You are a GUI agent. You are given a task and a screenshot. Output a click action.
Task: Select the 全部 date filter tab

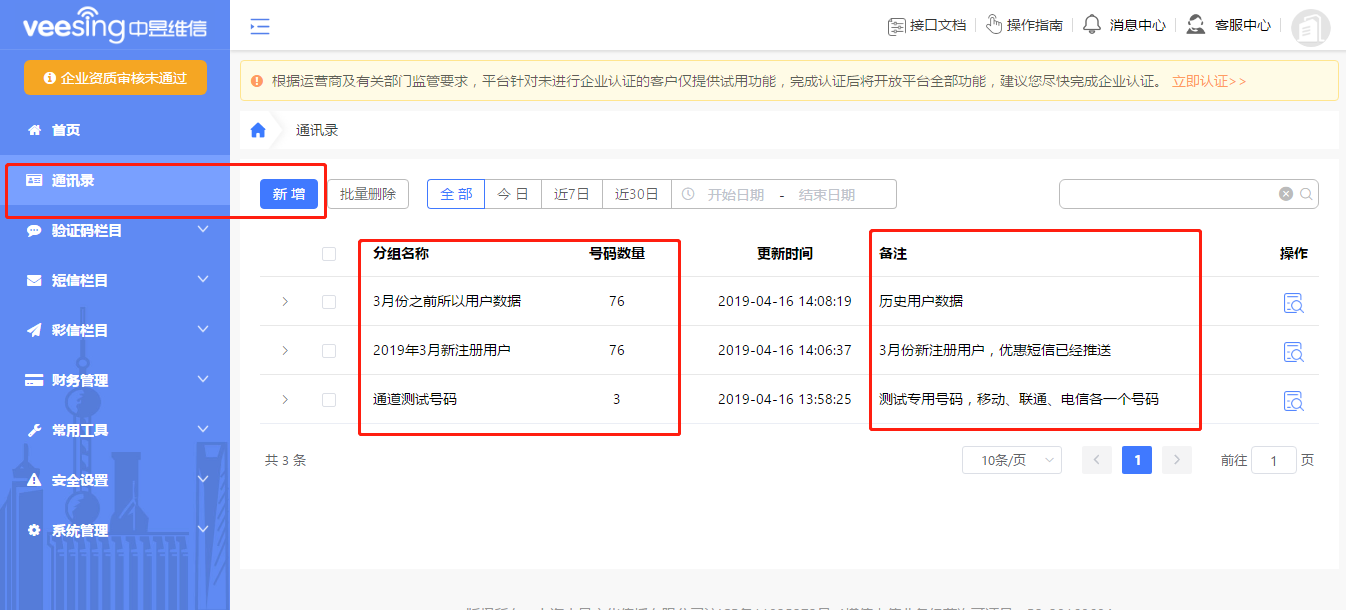pos(456,194)
